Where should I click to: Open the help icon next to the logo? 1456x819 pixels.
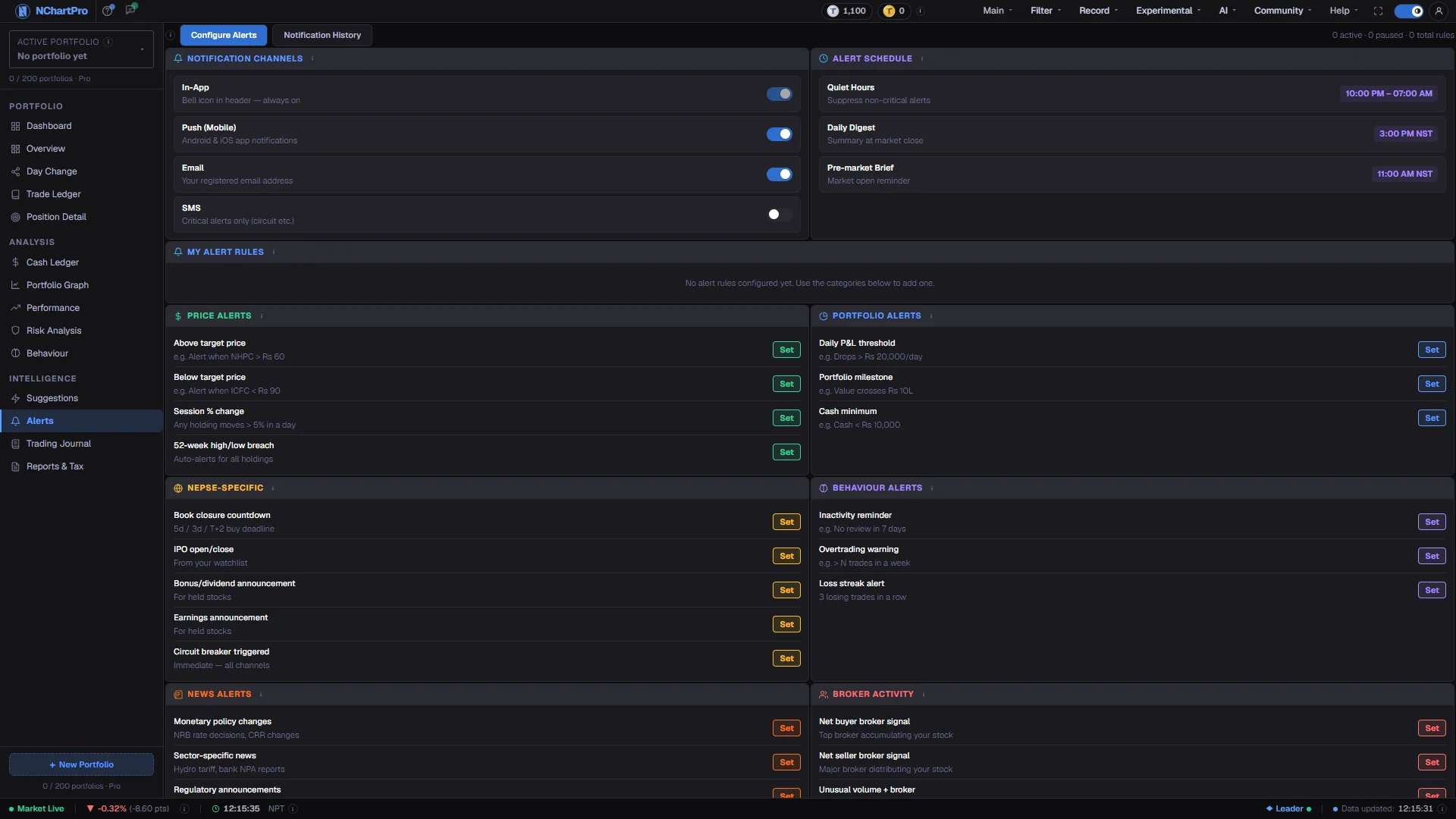pyautogui.click(x=108, y=11)
